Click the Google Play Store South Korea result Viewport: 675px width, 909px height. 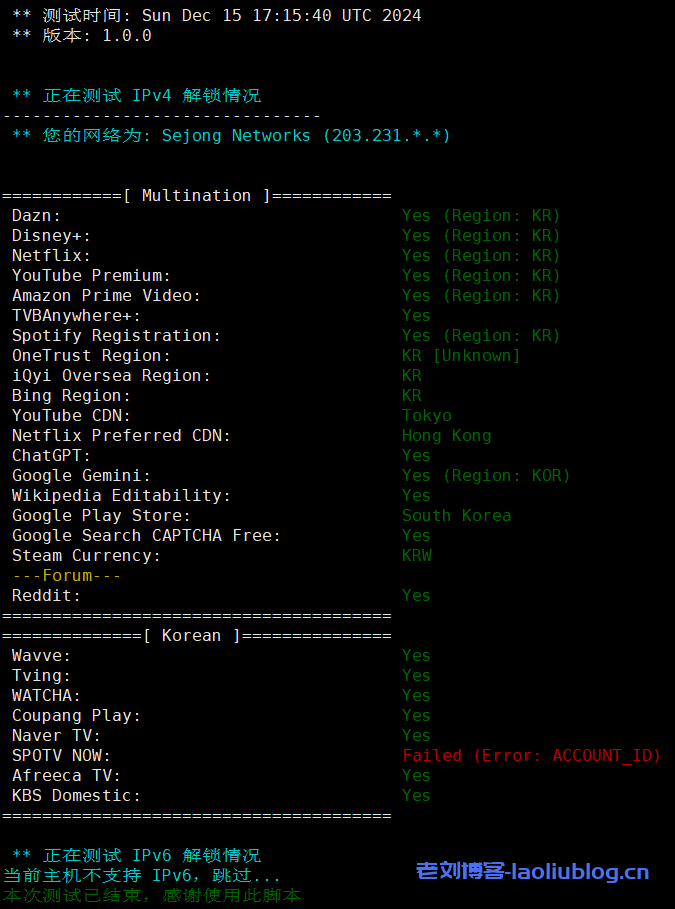click(x=456, y=516)
